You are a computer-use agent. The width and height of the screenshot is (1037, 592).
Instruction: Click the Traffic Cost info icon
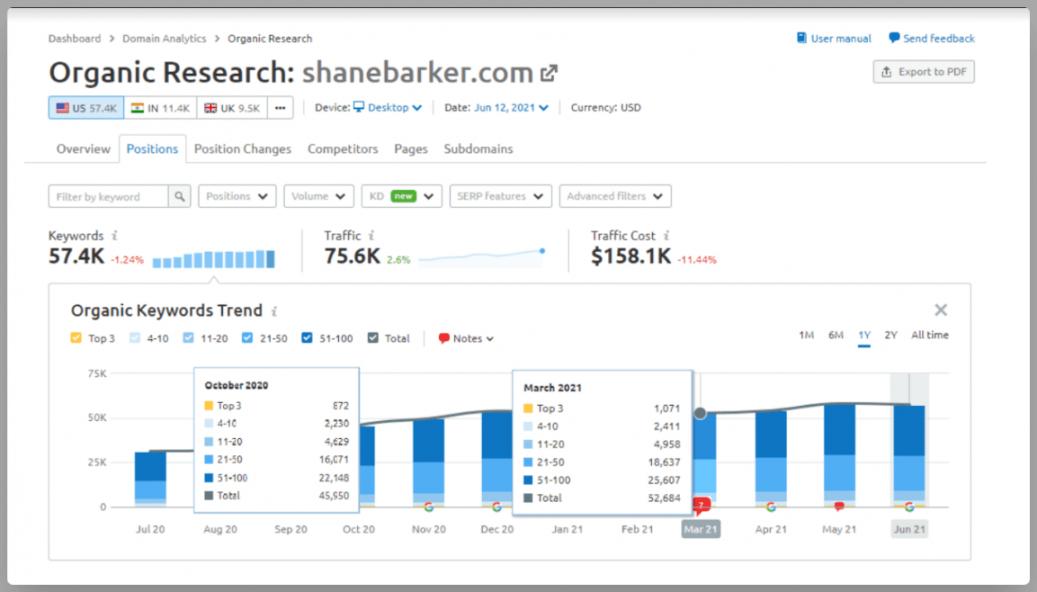coord(667,235)
